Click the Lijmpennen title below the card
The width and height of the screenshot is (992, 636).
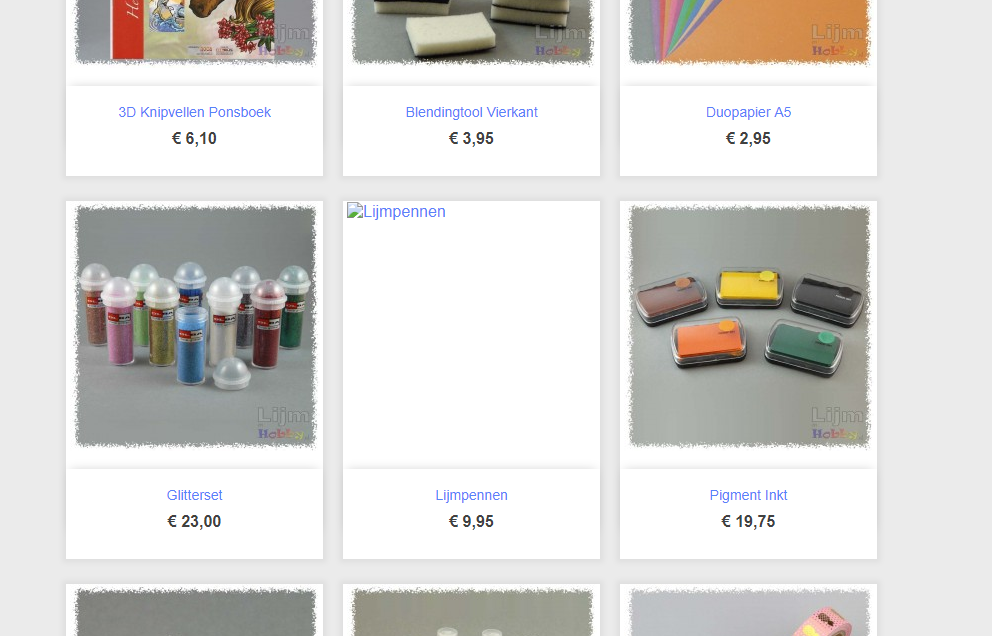[471, 496]
